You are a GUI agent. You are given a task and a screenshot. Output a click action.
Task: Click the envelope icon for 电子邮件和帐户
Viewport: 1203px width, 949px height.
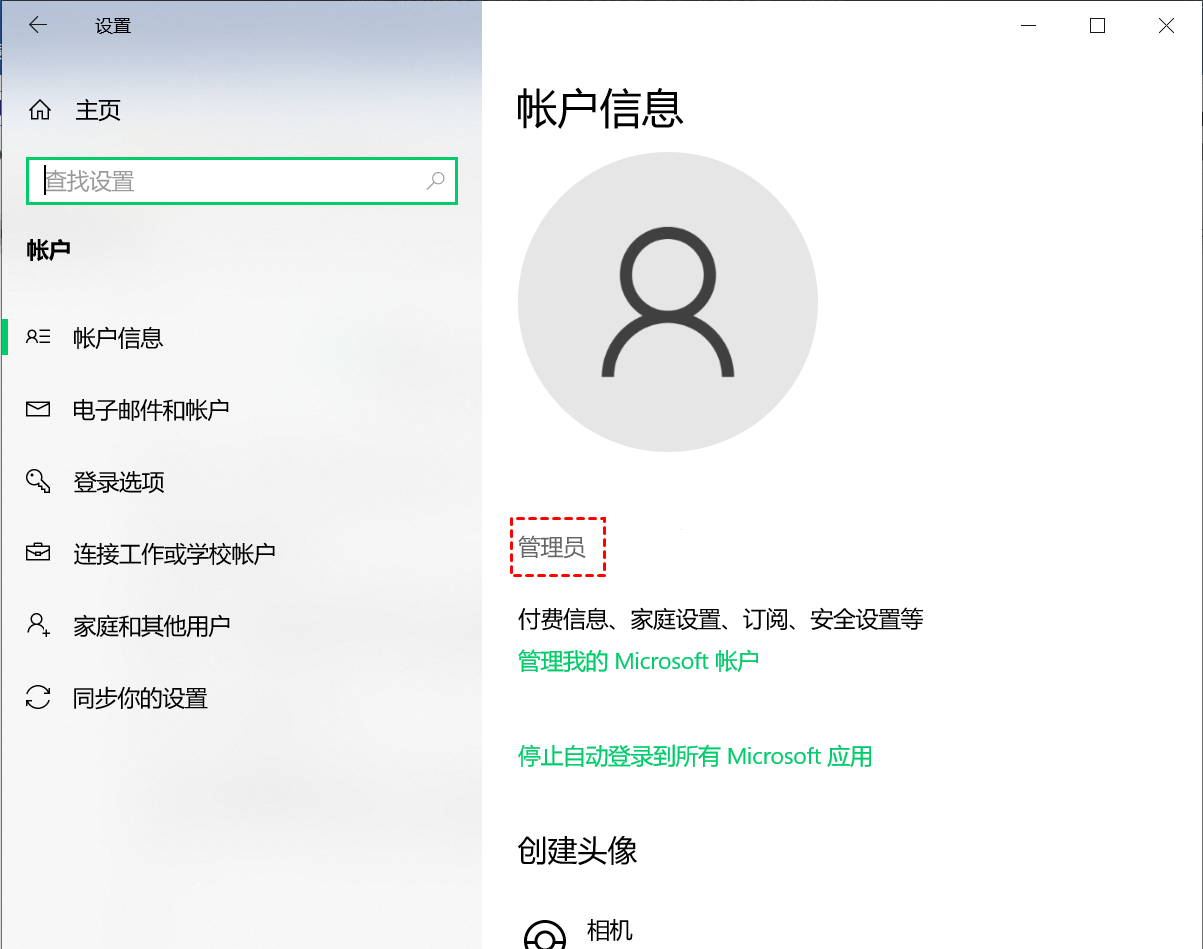coord(38,409)
